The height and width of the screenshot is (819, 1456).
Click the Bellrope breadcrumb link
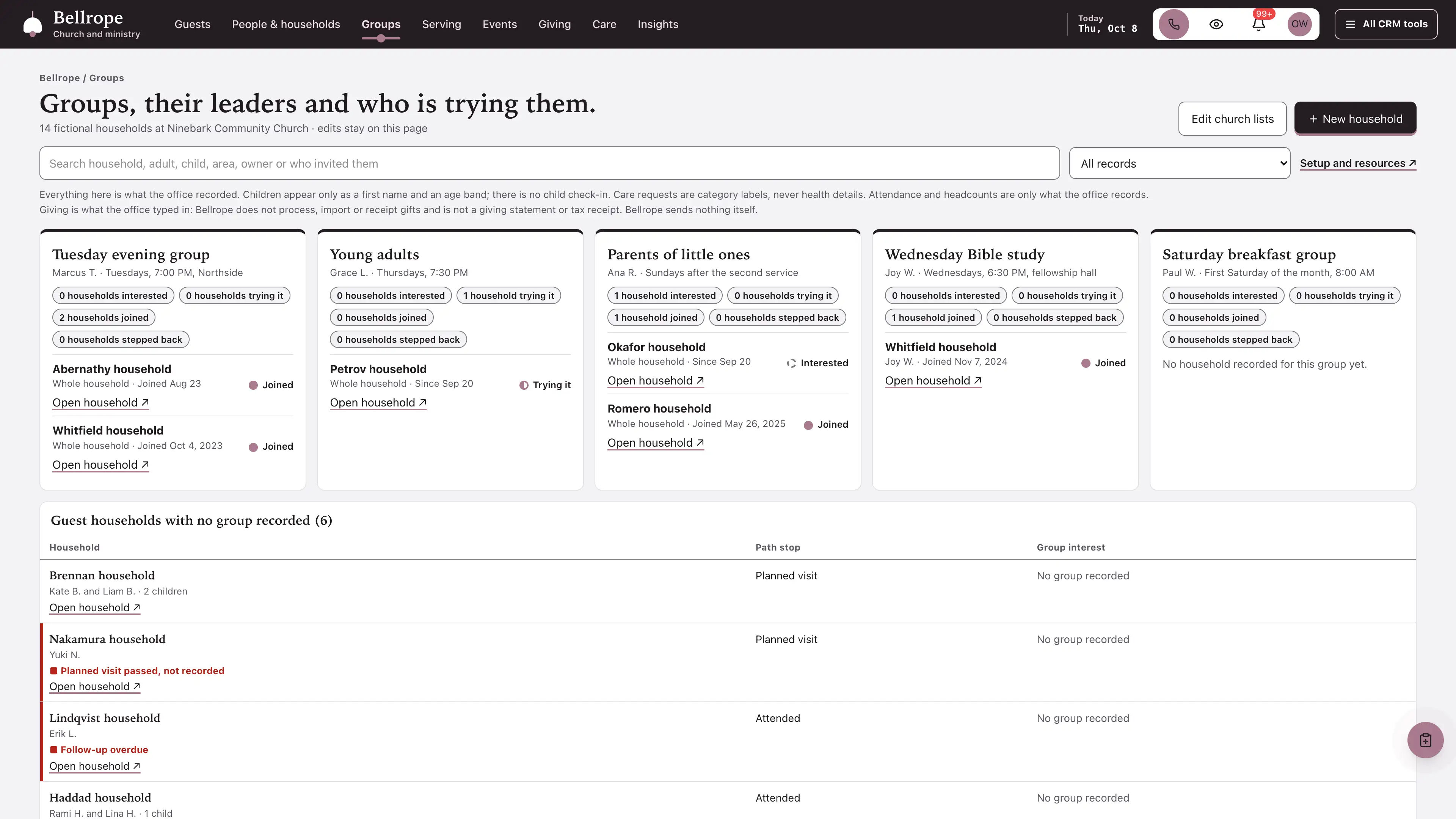click(x=60, y=78)
